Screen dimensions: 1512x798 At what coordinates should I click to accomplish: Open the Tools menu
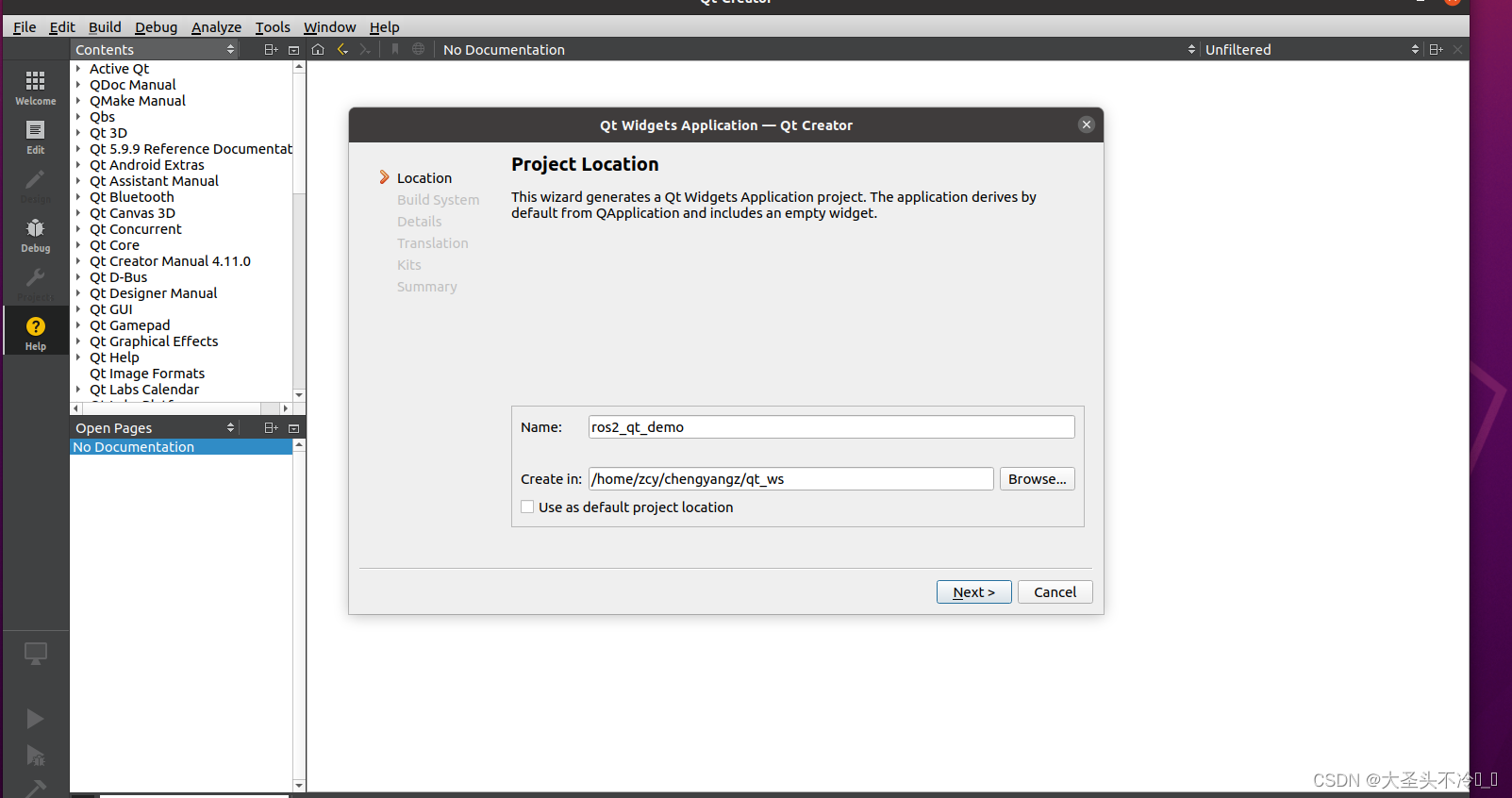tap(273, 26)
